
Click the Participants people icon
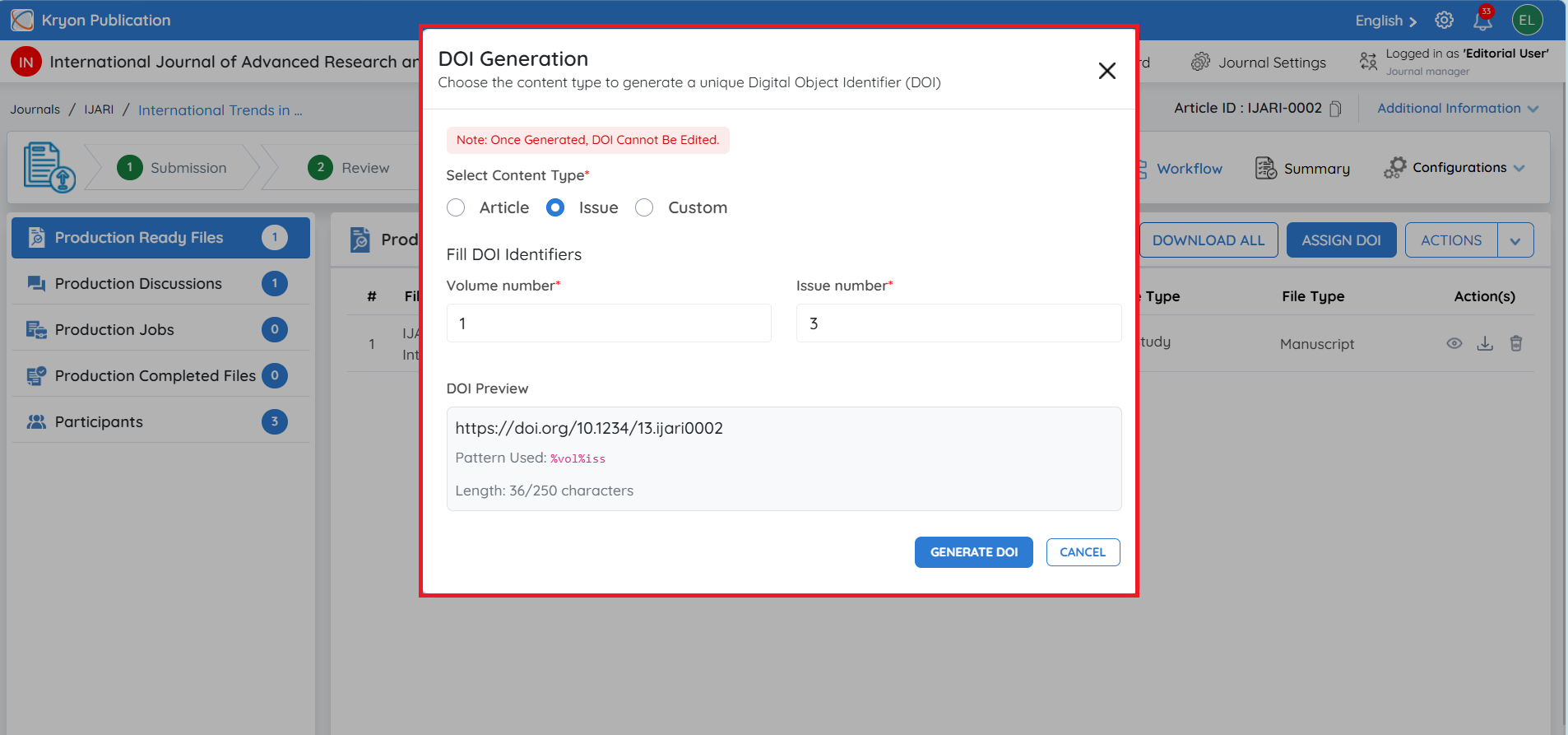[x=36, y=421]
